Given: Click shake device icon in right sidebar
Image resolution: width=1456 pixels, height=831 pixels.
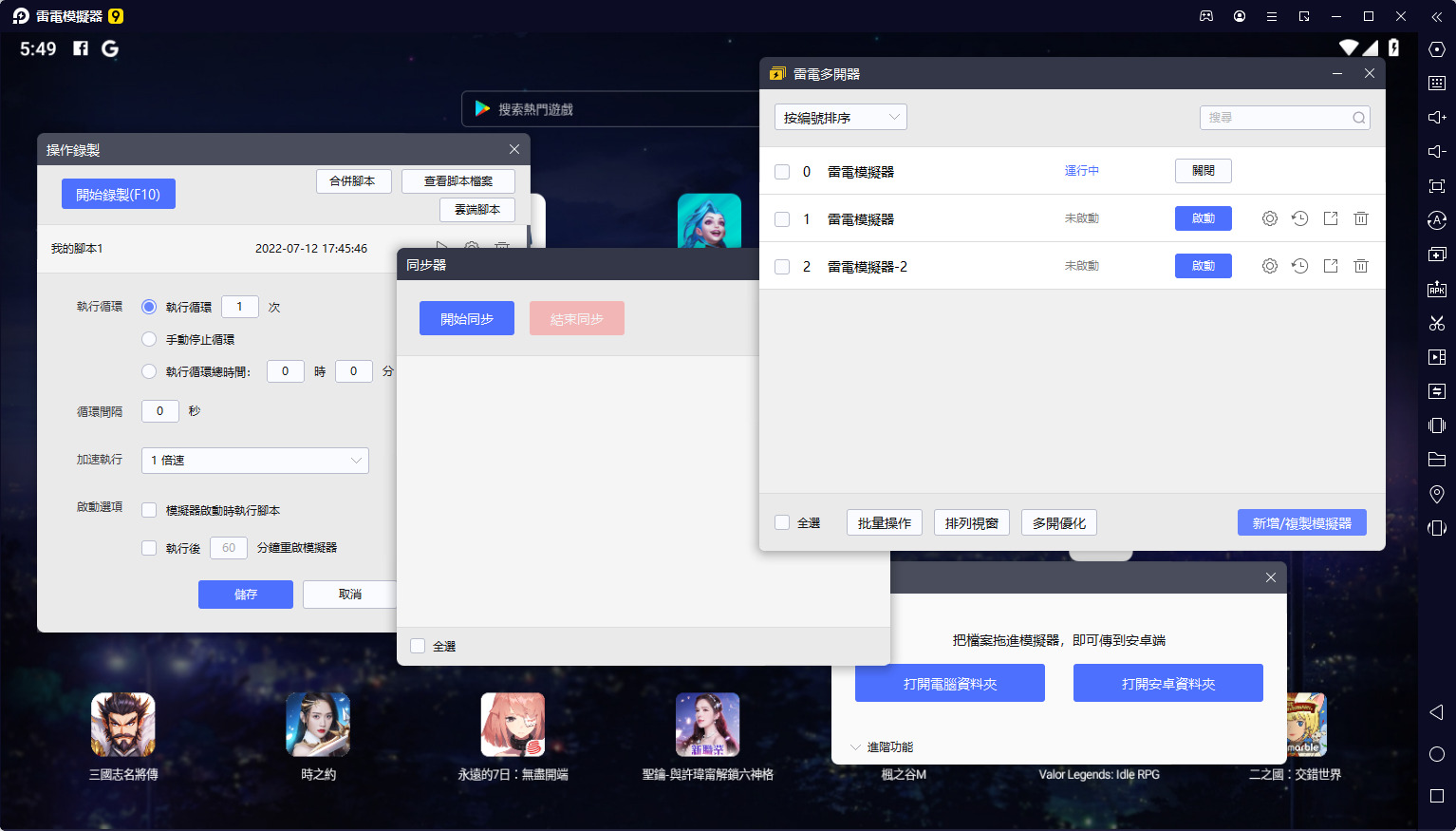Looking at the screenshot, I should click(x=1437, y=425).
